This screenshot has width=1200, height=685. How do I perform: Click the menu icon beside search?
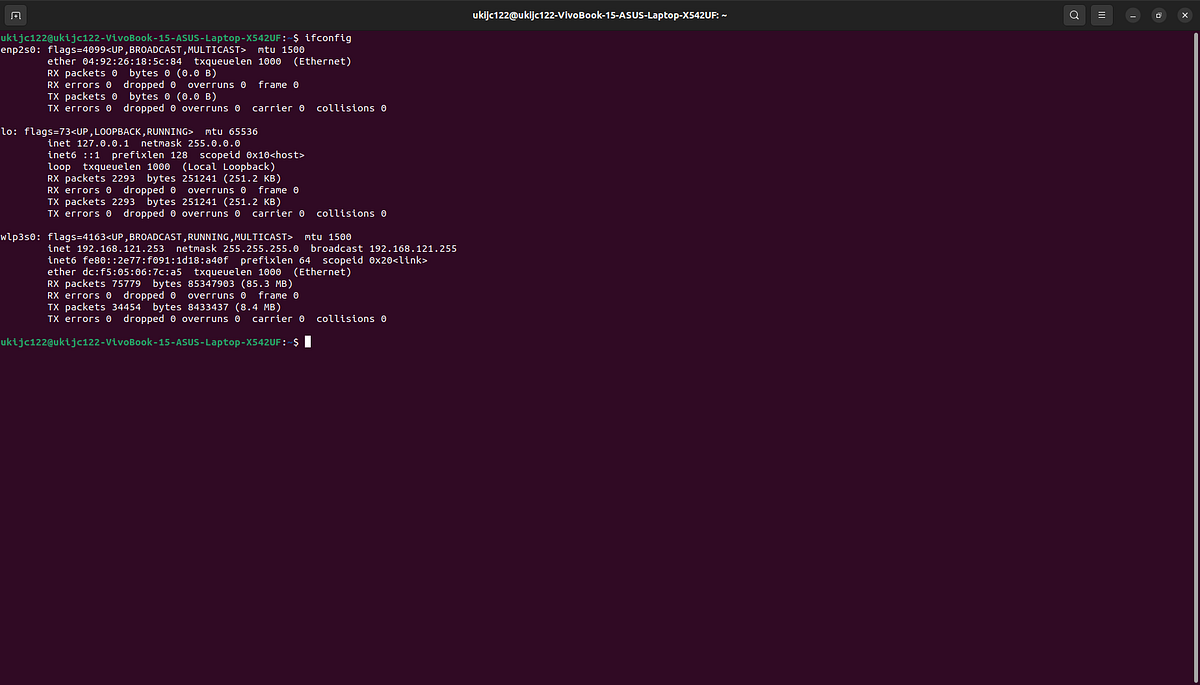[1104, 15]
